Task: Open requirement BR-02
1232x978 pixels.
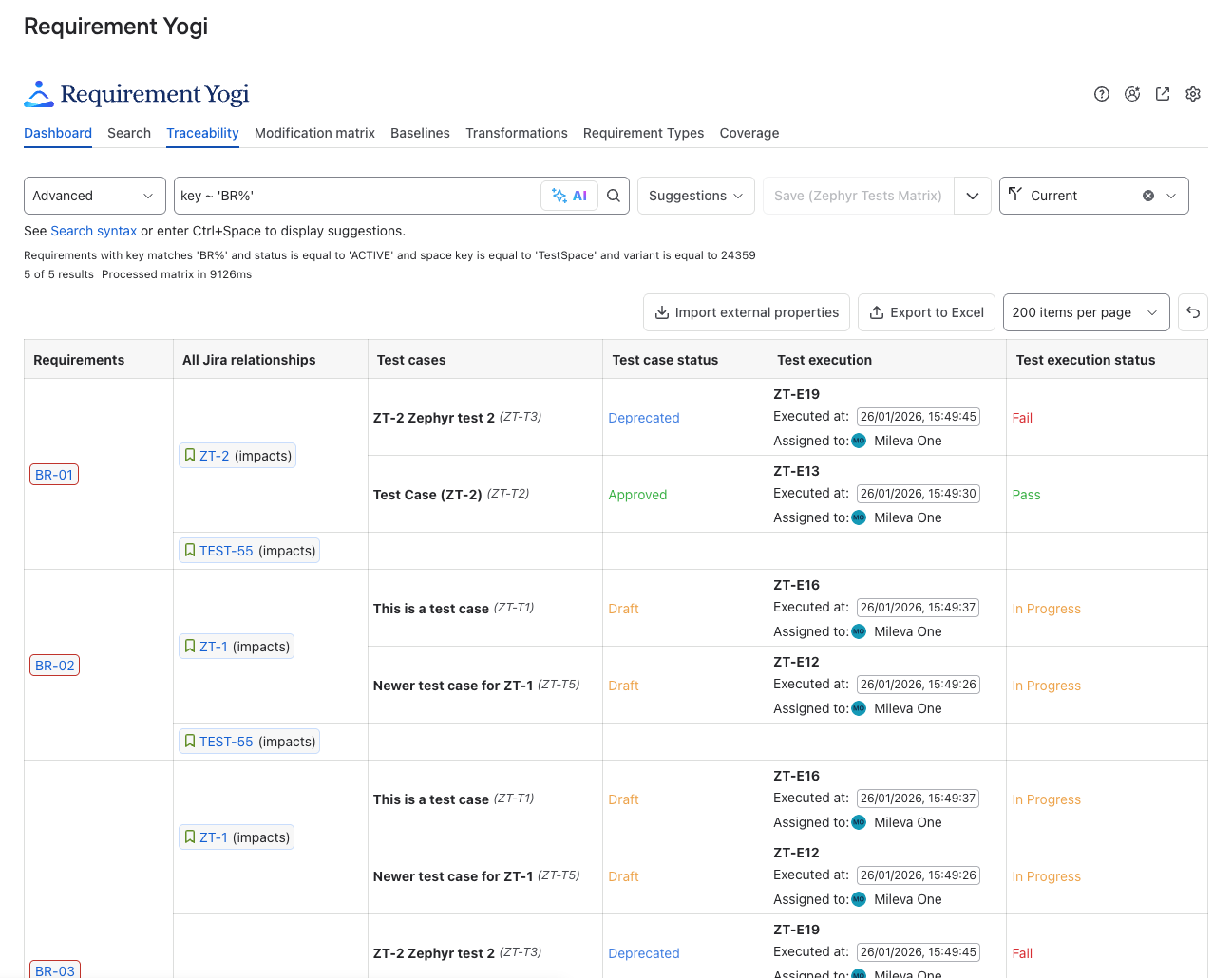Action: 55,666
